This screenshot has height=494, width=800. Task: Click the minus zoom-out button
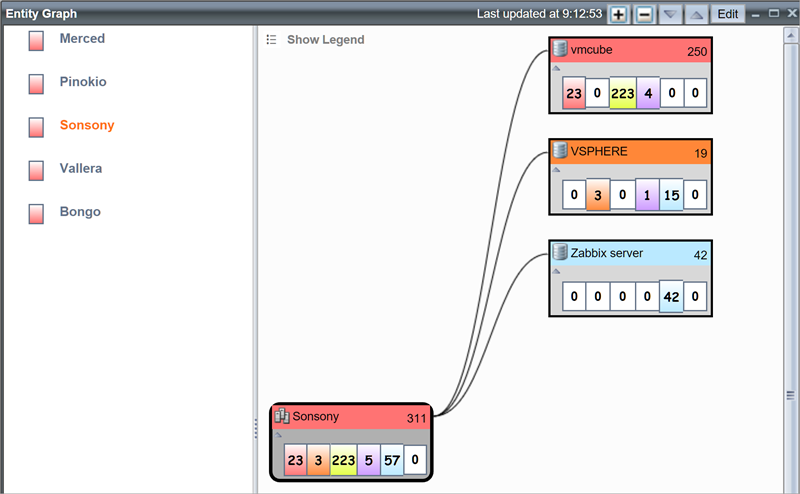coord(644,14)
